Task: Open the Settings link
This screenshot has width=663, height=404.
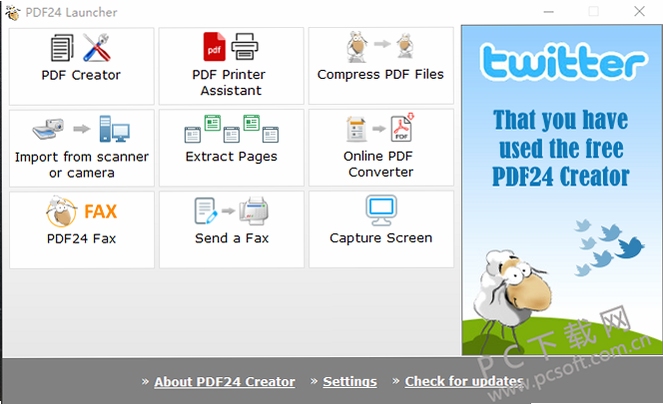Action: click(x=350, y=382)
